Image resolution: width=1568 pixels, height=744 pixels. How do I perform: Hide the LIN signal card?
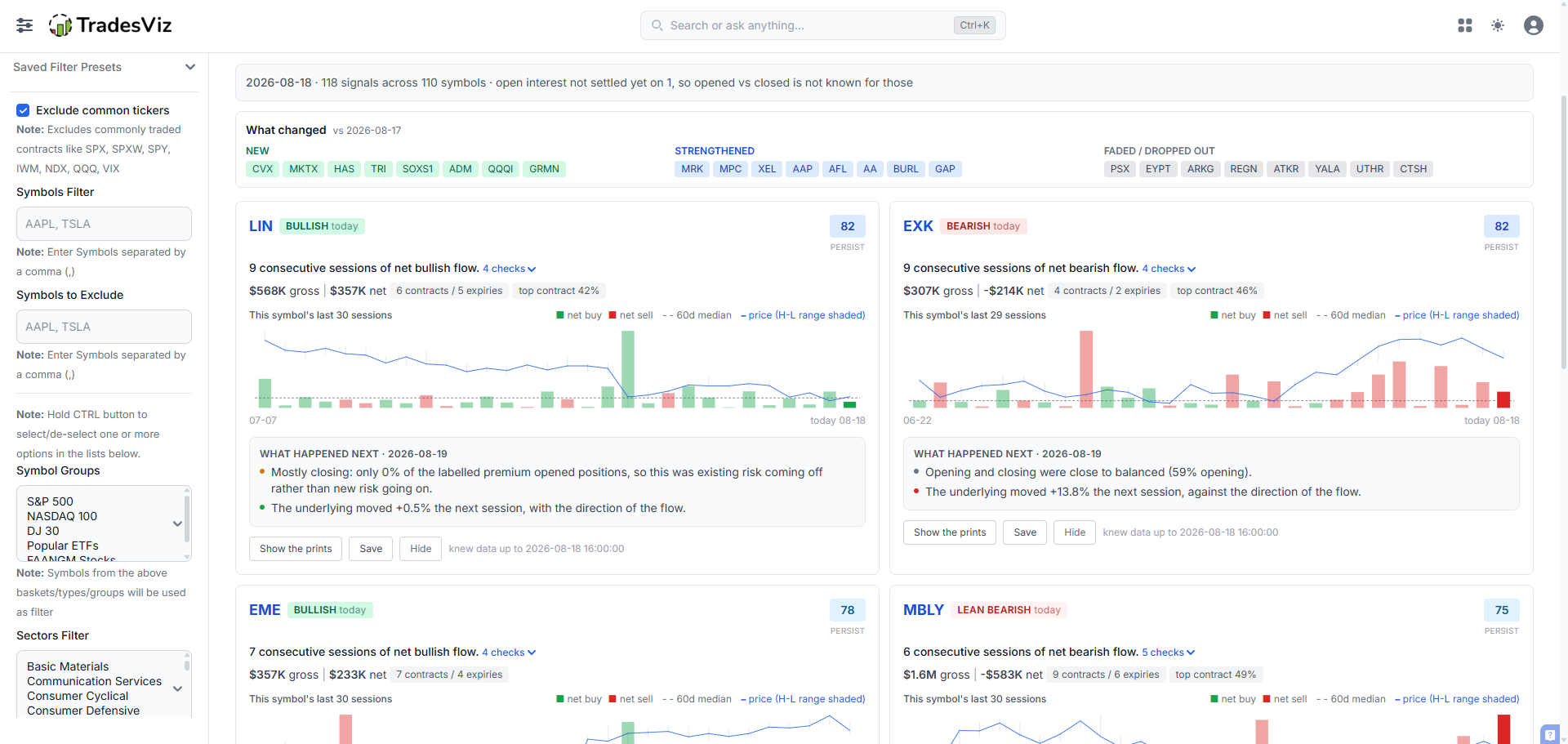(x=421, y=549)
